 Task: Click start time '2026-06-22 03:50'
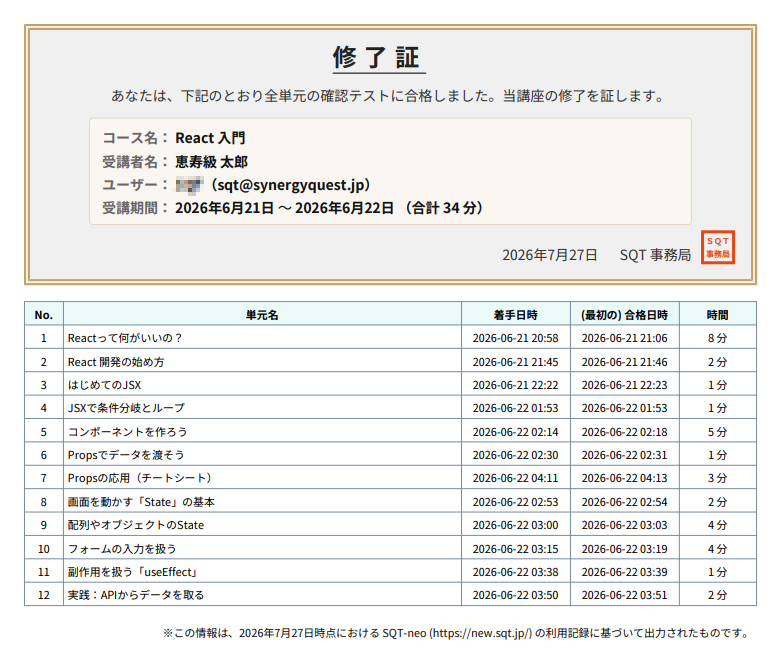[x=516, y=595]
